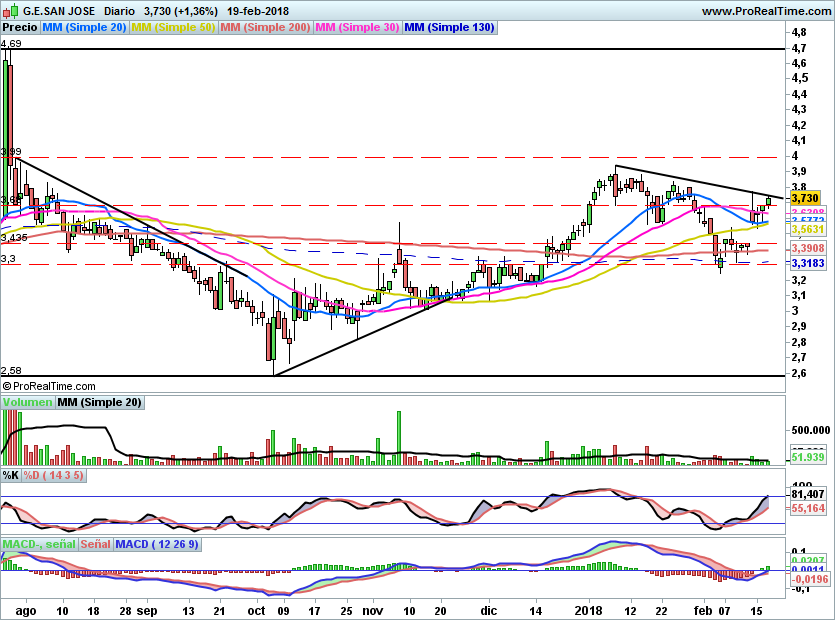Screen dimensions: 835x620
Task: Click the 81,407 stochastic value tag
Action: click(x=807, y=494)
